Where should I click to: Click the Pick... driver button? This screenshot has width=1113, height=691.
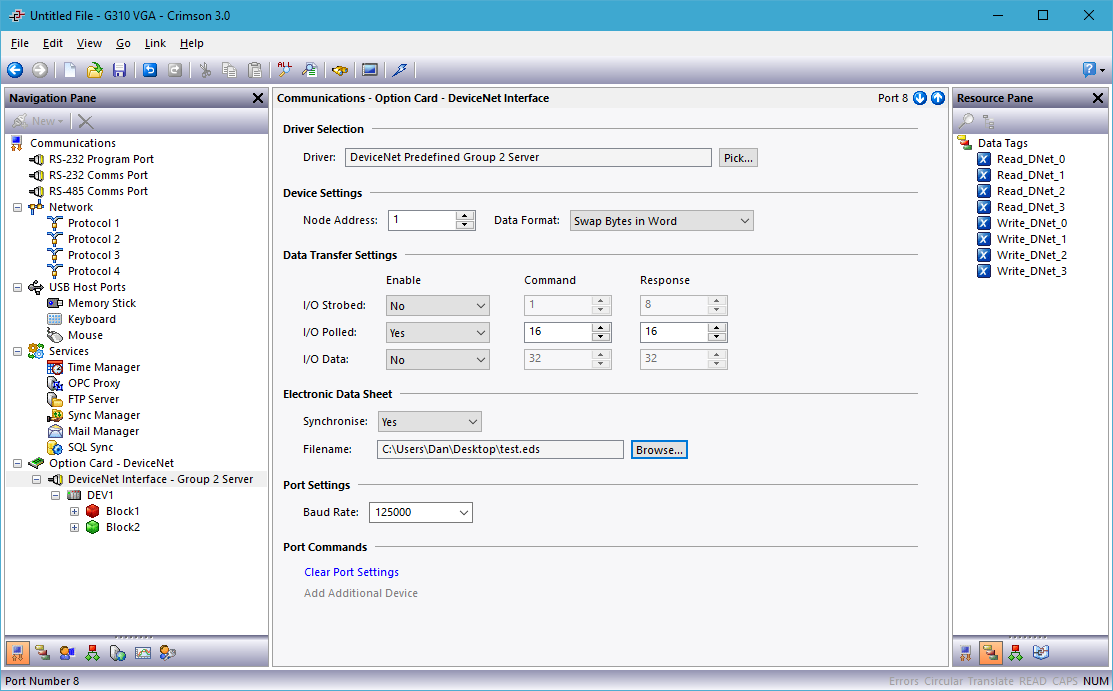coord(738,158)
